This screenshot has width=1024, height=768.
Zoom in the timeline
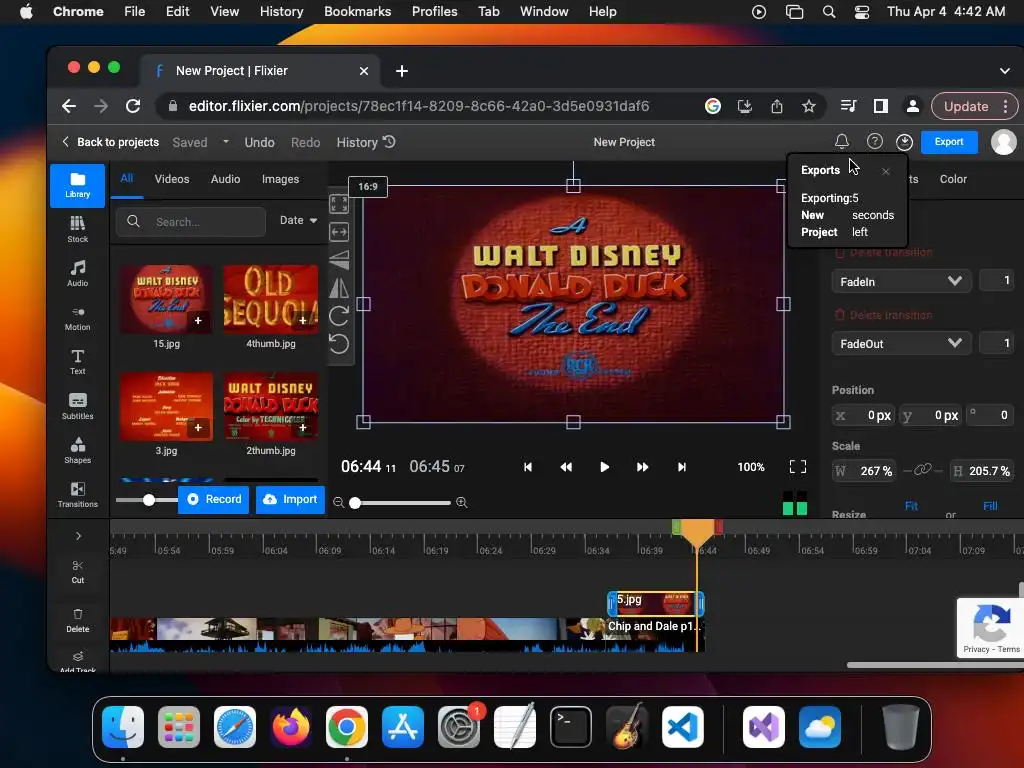462,502
